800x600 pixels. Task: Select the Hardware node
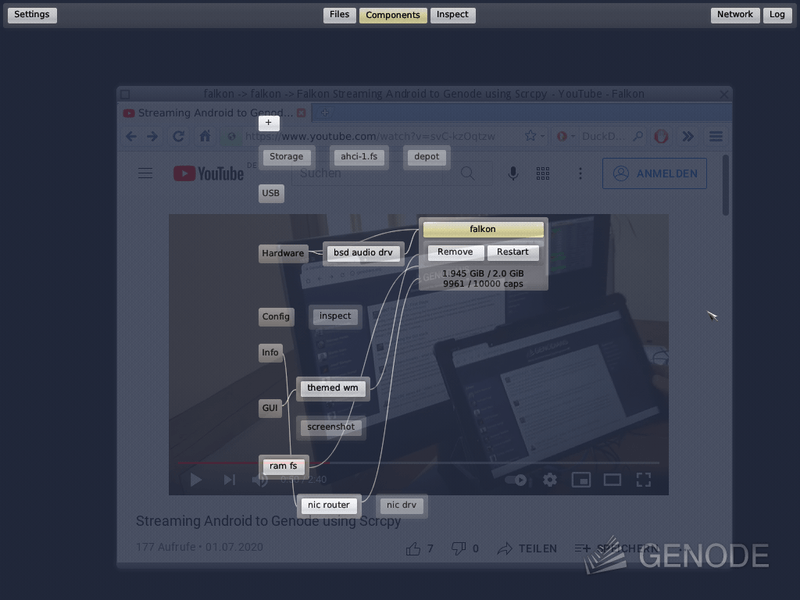point(283,253)
